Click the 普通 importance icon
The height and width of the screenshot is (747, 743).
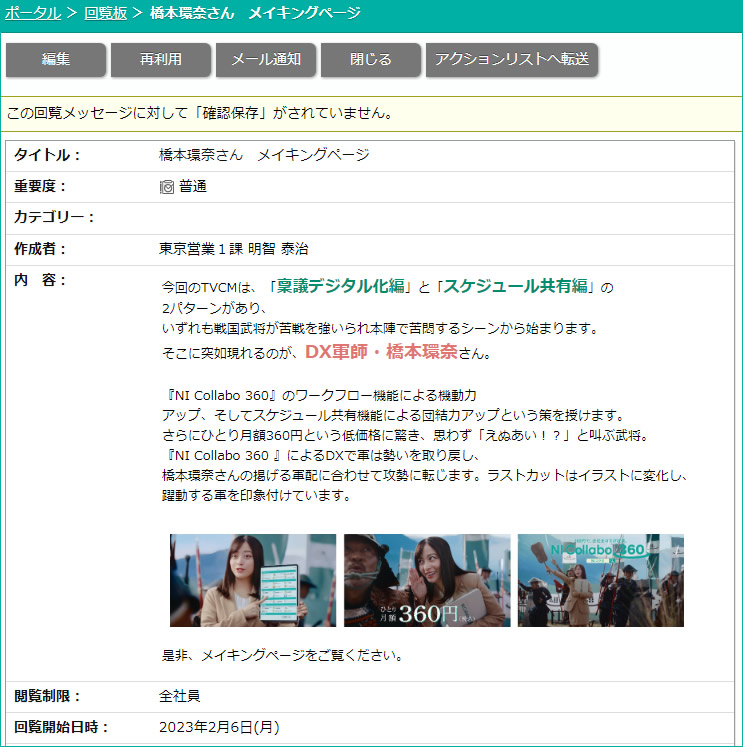click(x=167, y=187)
